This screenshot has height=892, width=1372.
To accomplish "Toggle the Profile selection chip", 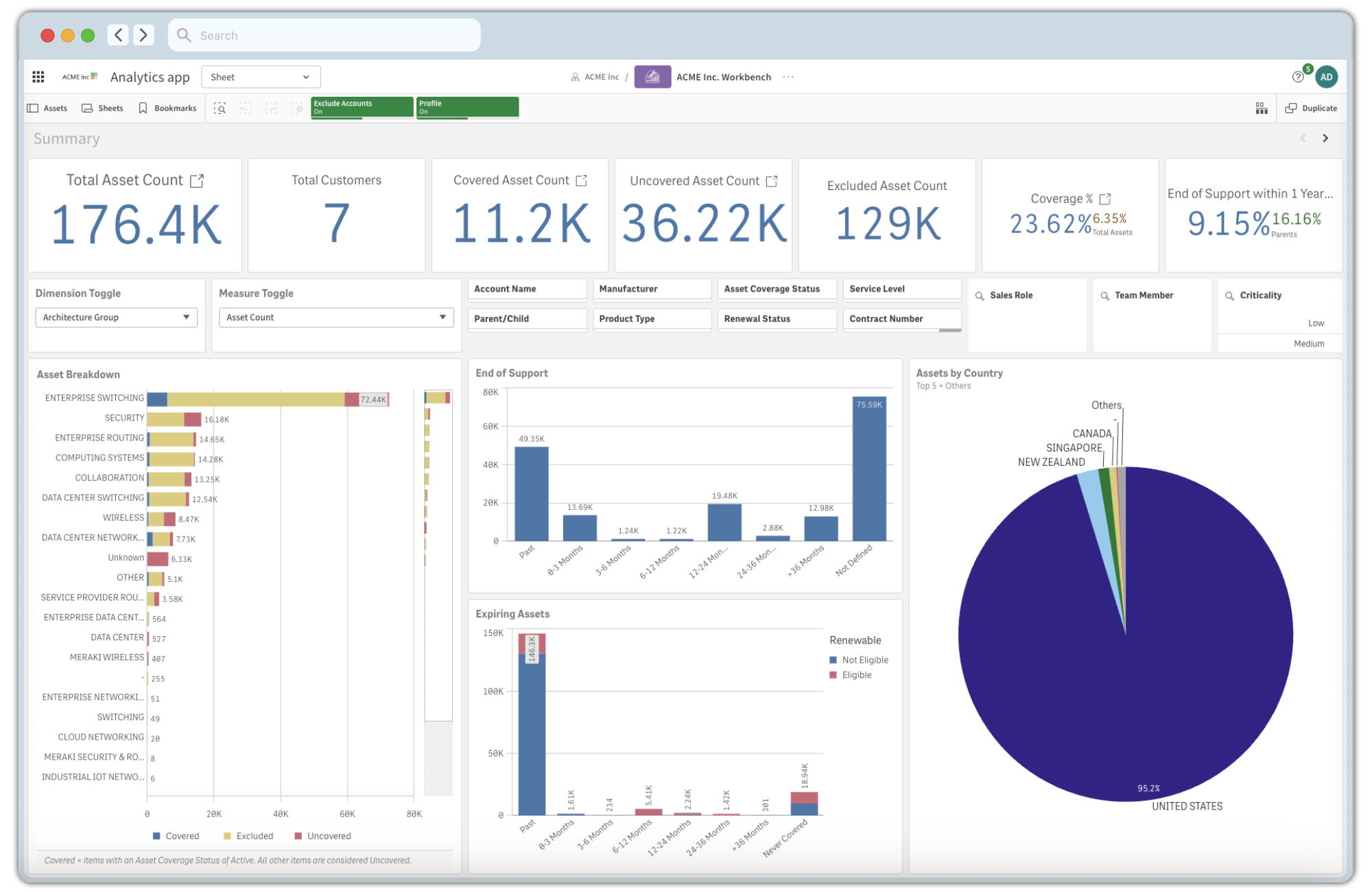I will point(467,107).
